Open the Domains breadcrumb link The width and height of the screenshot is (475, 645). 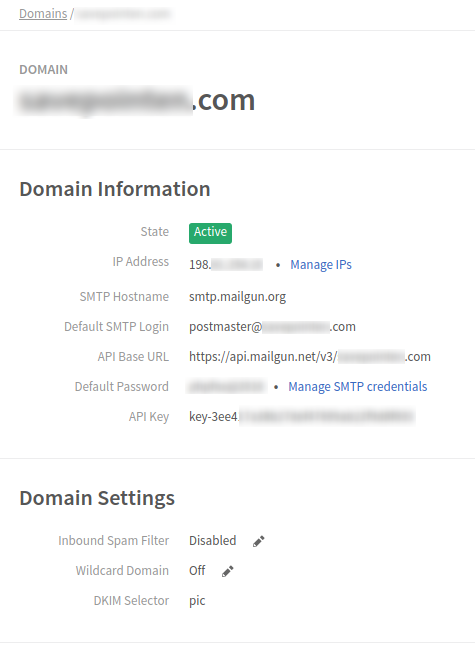[x=43, y=14]
